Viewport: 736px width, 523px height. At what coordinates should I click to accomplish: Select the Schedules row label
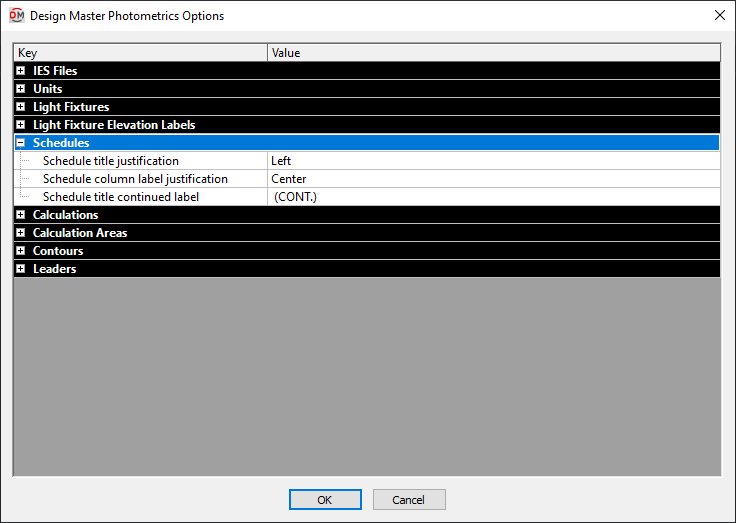(61, 143)
